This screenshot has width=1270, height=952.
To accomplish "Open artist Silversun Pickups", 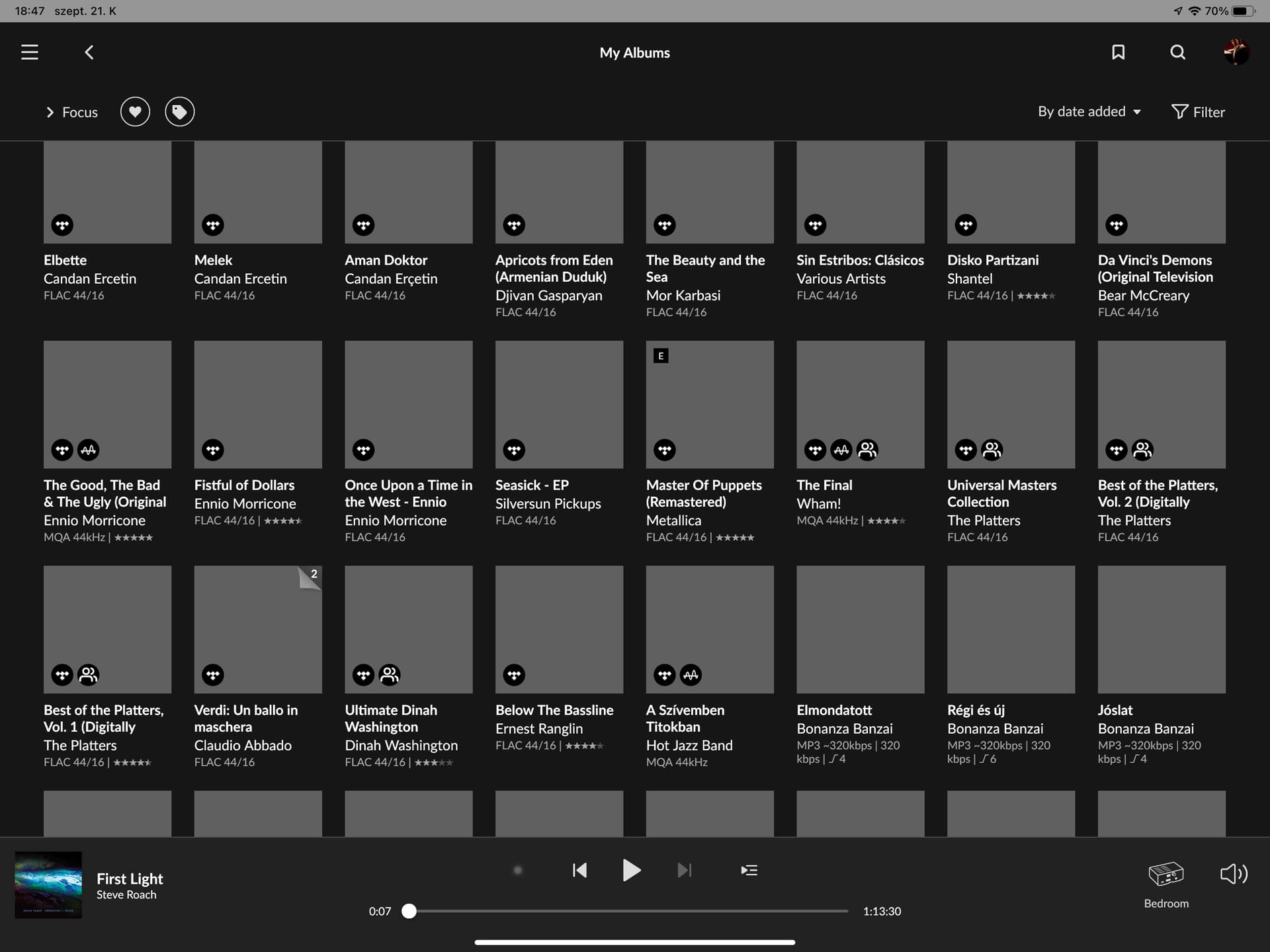I will (x=548, y=503).
